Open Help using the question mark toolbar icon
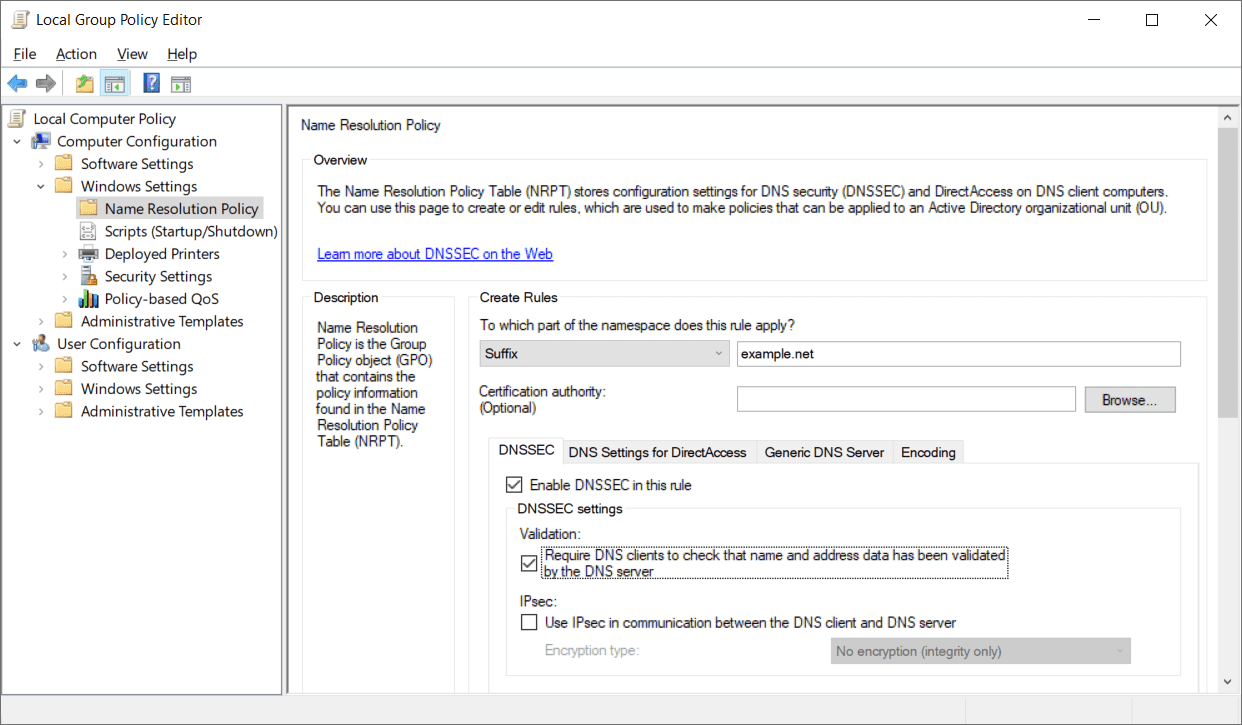 click(151, 83)
